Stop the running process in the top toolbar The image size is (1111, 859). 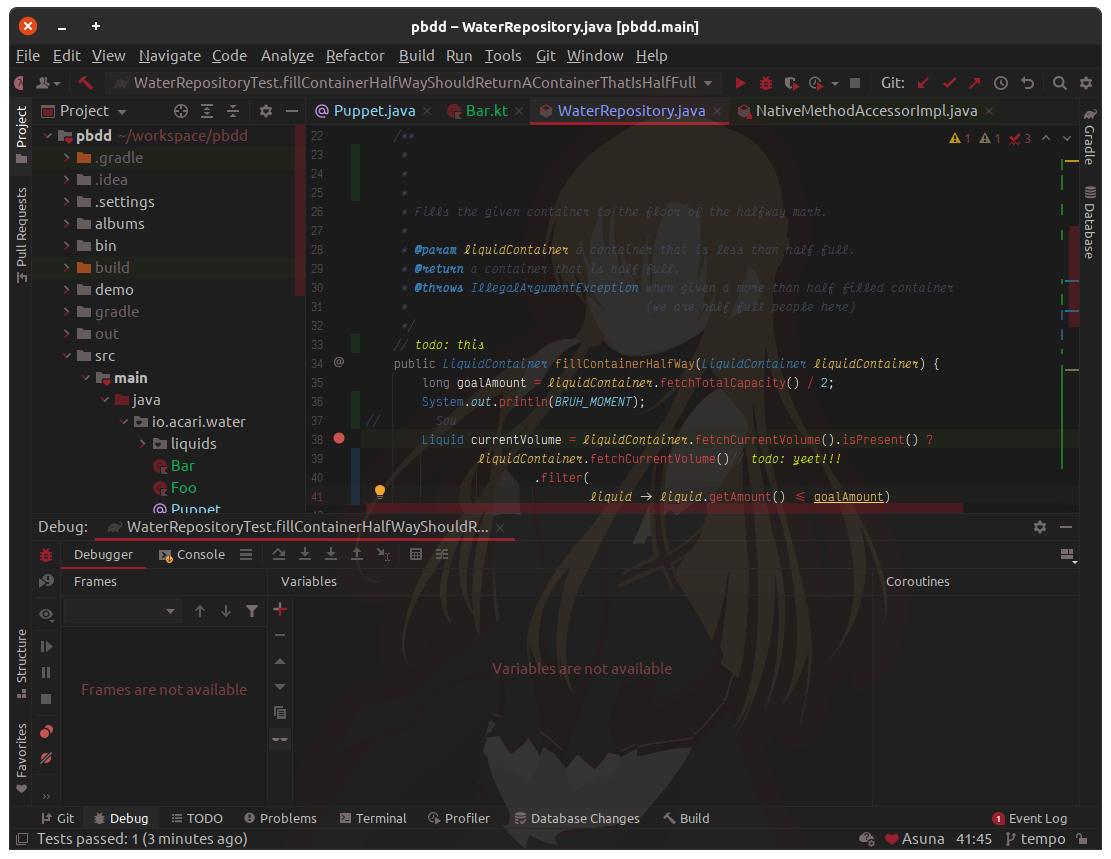pyautogui.click(x=855, y=83)
